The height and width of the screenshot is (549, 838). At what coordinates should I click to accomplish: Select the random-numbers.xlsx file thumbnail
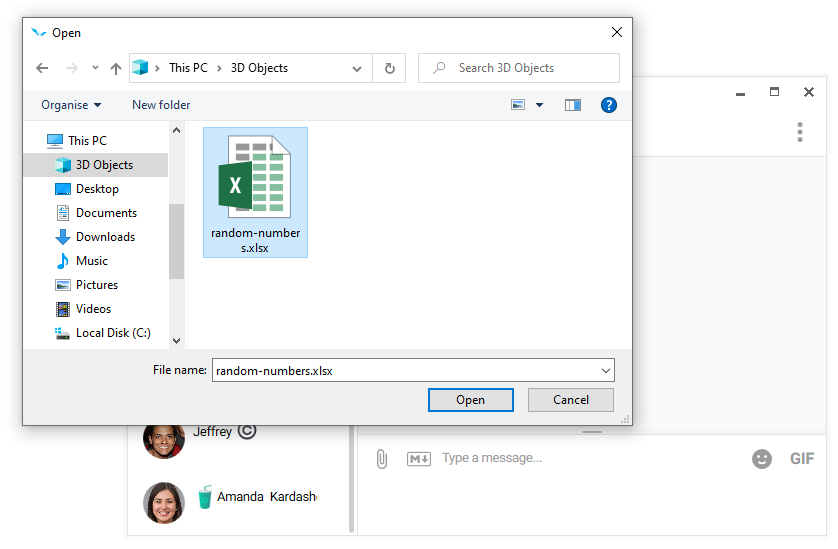pyautogui.click(x=255, y=192)
